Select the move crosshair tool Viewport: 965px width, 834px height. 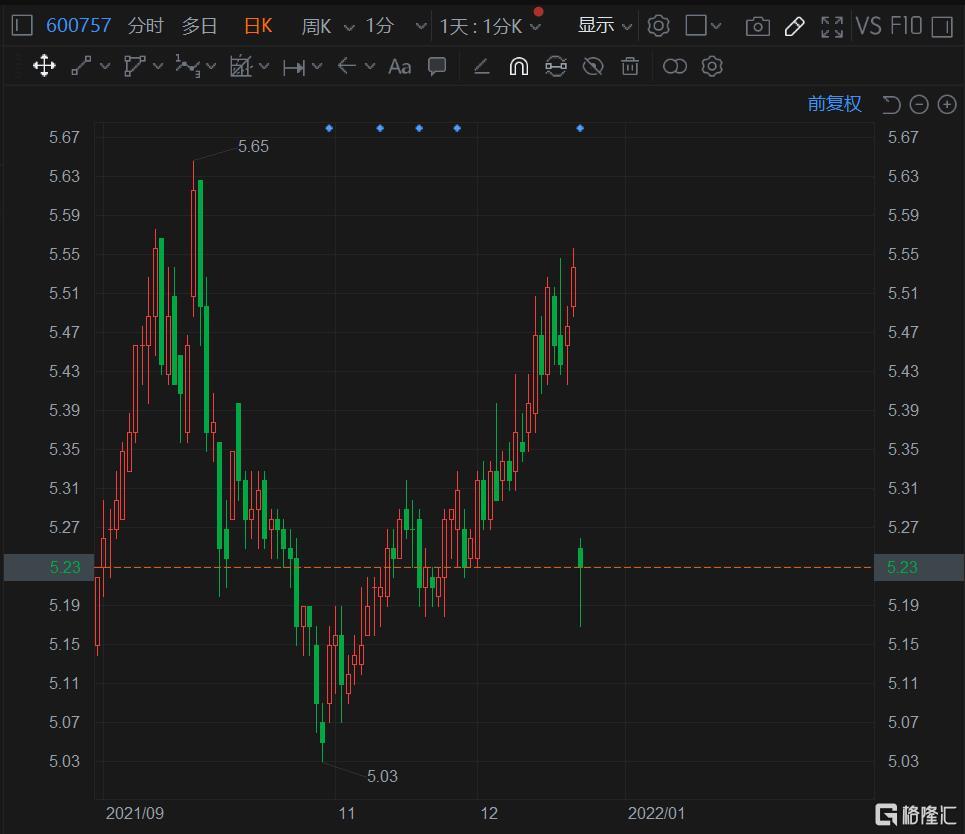click(x=44, y=65)
